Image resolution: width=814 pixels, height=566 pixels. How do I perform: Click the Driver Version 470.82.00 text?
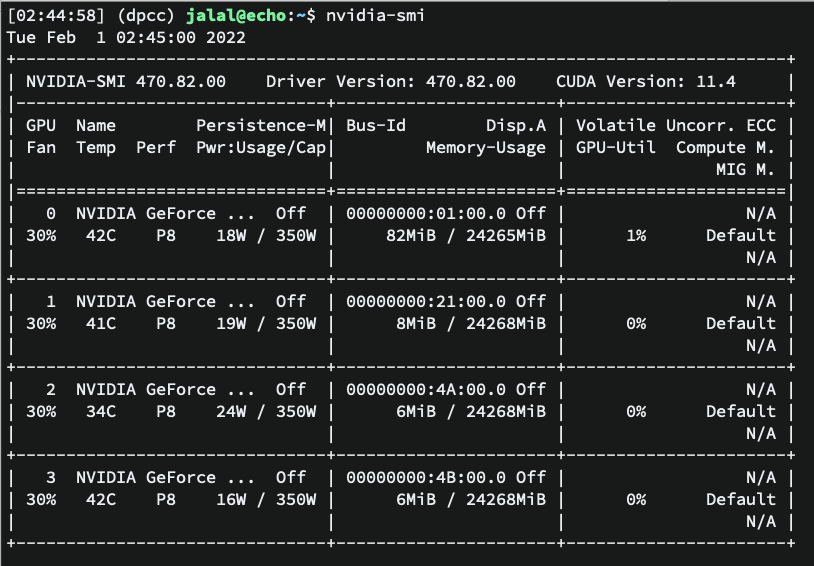point(391,81)
